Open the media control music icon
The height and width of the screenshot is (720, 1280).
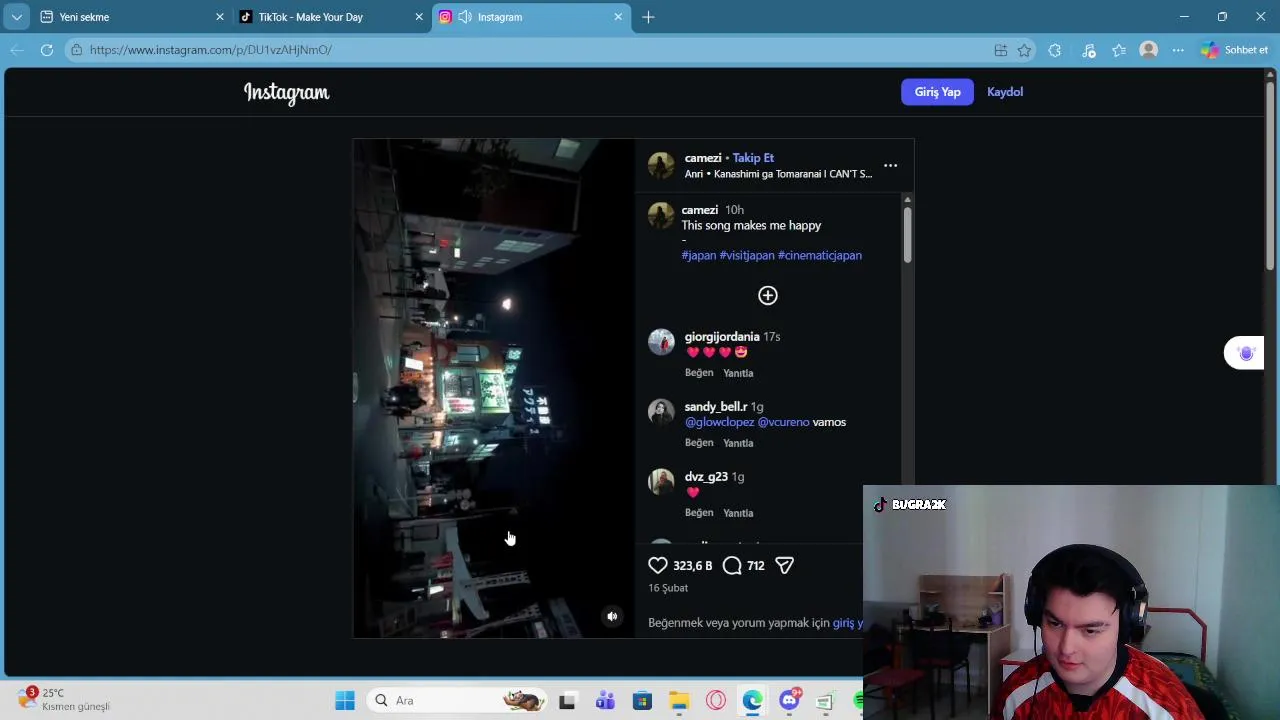(1089, 50)
